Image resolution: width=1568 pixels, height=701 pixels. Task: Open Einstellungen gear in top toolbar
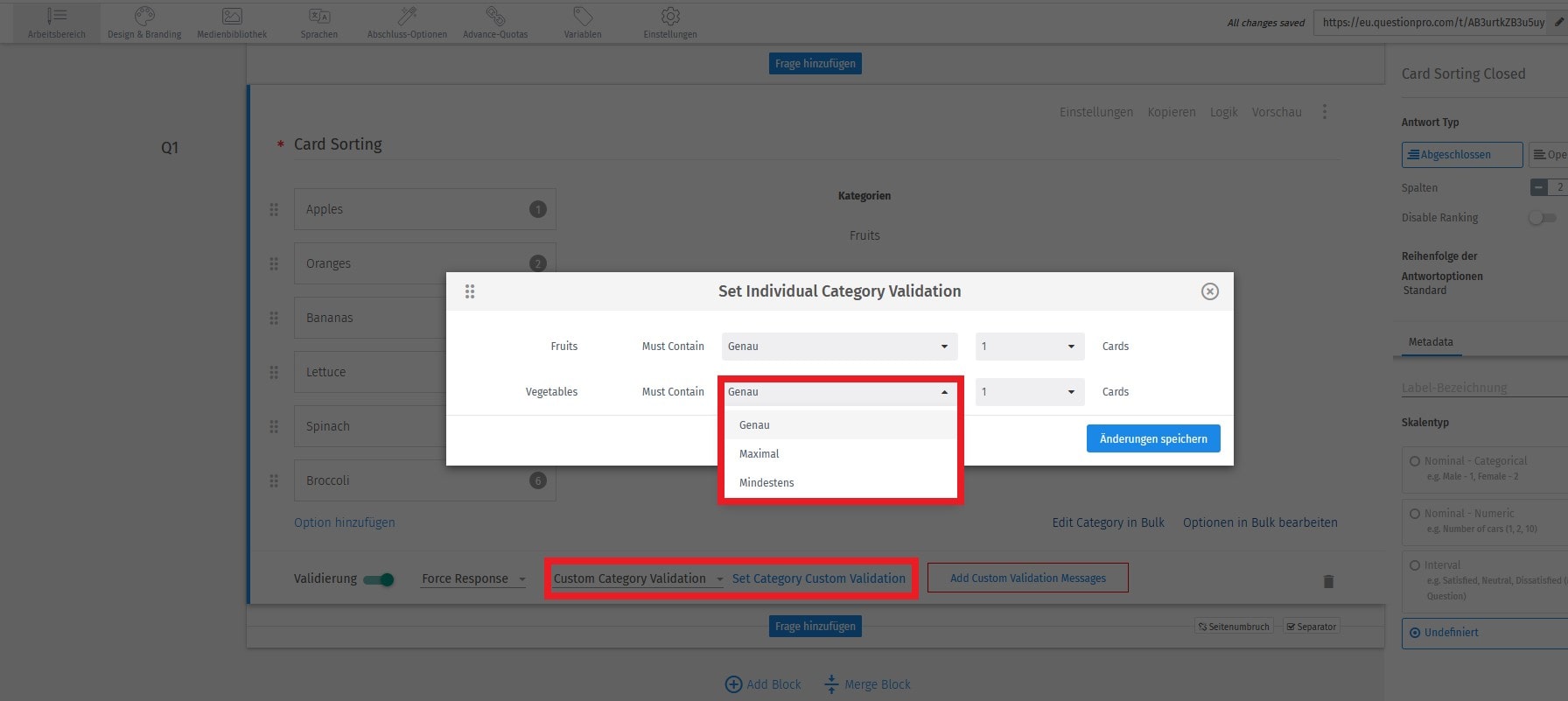[x=670, y=23]
